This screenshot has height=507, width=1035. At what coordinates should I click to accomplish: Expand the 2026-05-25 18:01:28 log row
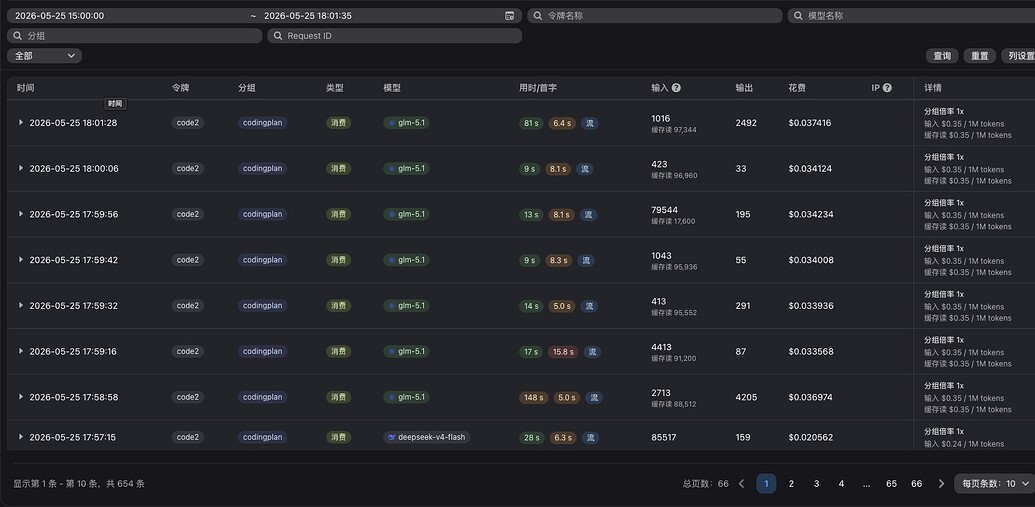tap(20, 122)
